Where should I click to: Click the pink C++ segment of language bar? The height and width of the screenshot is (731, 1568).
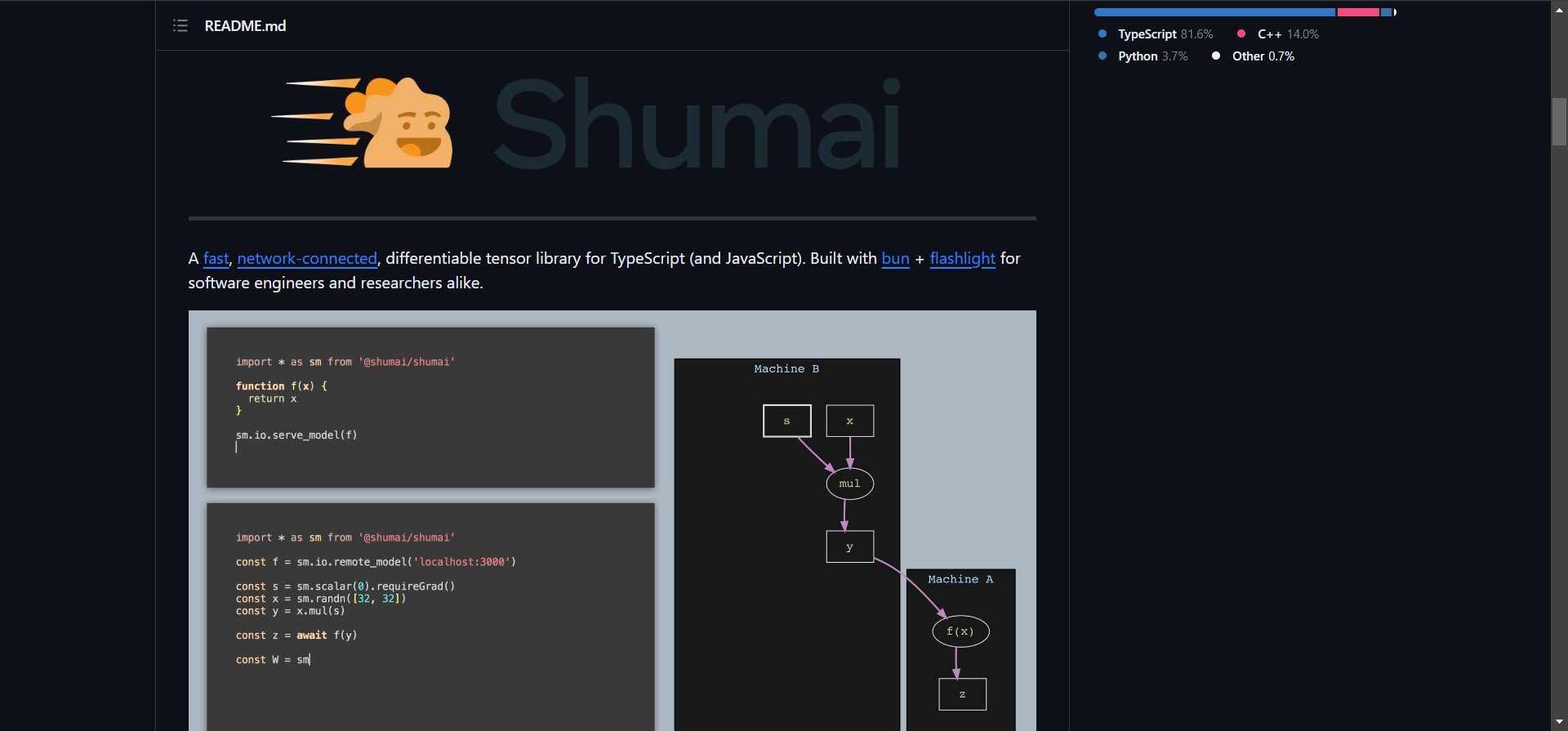pyautogui.click(x=1358, y=12)
